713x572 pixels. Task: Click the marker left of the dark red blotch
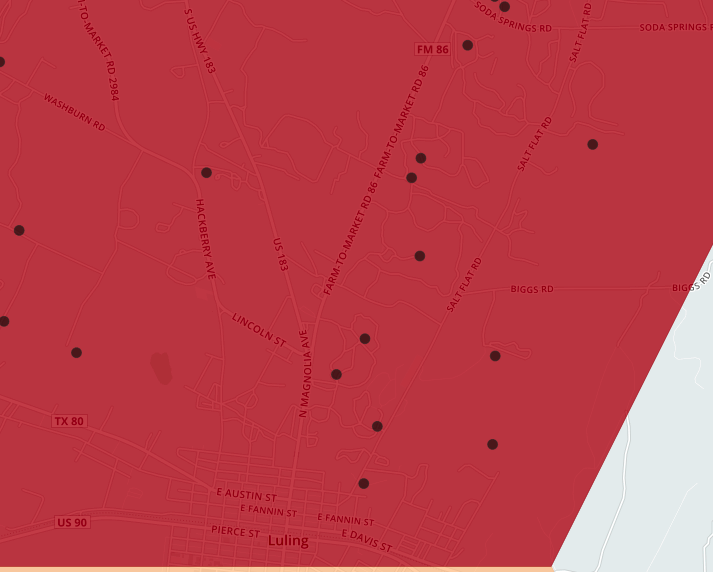76,353
